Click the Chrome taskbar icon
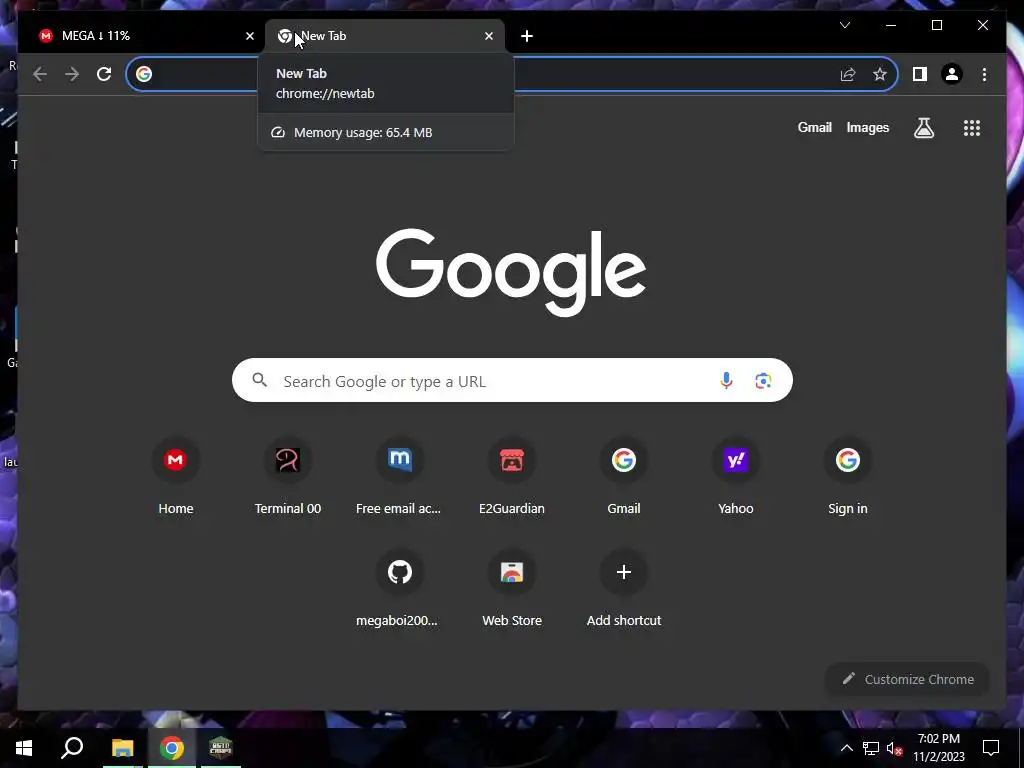Viewport: 1024px width, 768px height. (172, 748)
